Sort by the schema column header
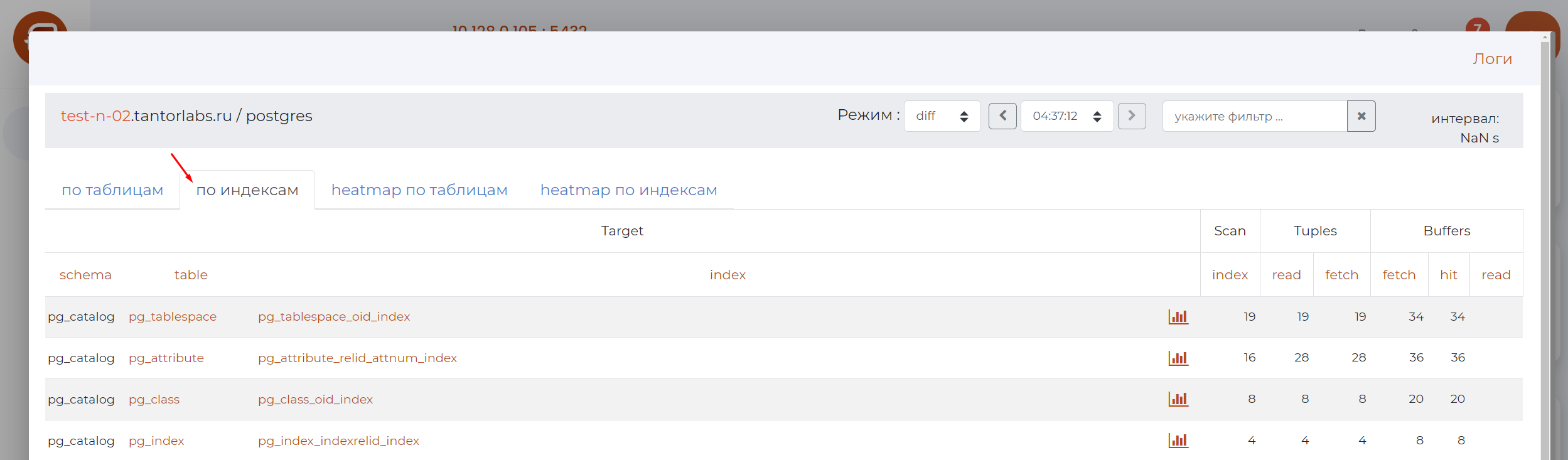This screenshot has width=1568, height=460. (x=85, y=275)
